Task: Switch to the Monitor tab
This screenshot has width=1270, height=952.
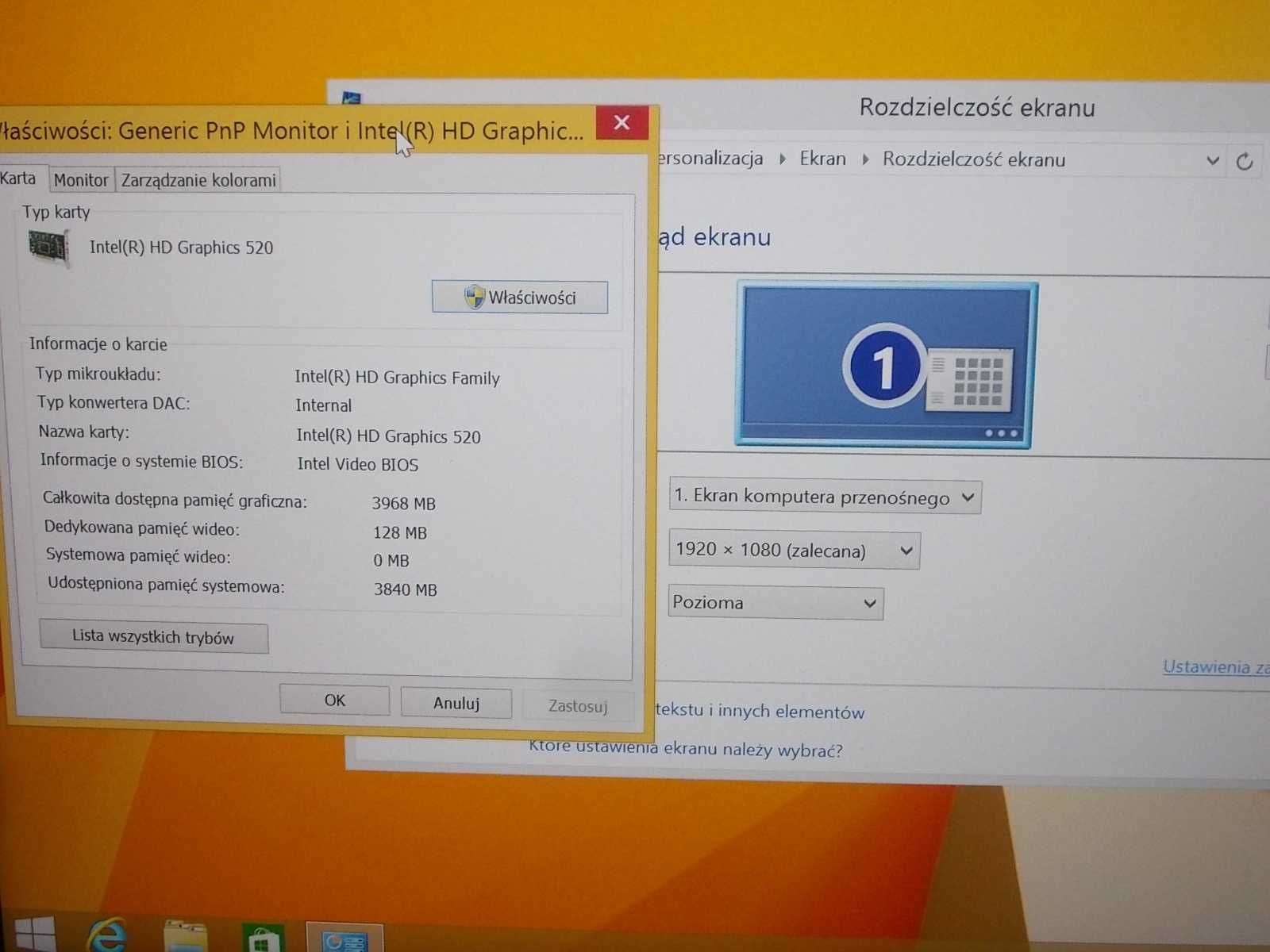Action: point(81,180)
